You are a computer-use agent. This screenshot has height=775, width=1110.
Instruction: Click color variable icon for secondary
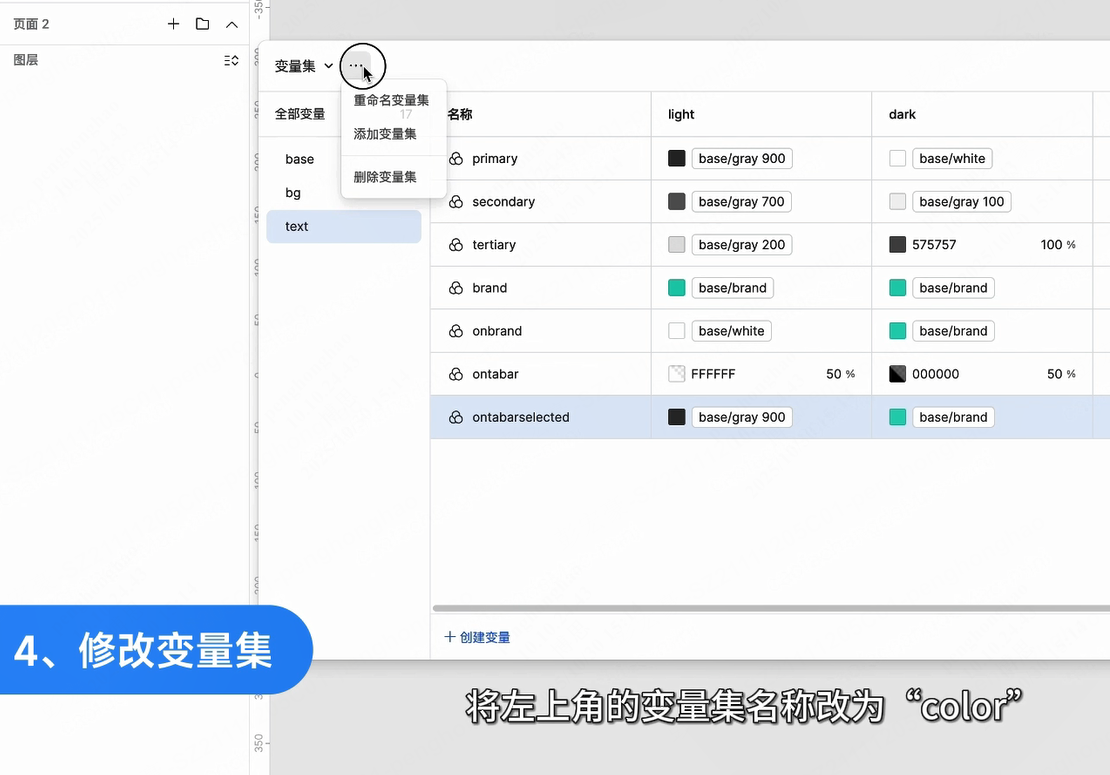point(456,202)
